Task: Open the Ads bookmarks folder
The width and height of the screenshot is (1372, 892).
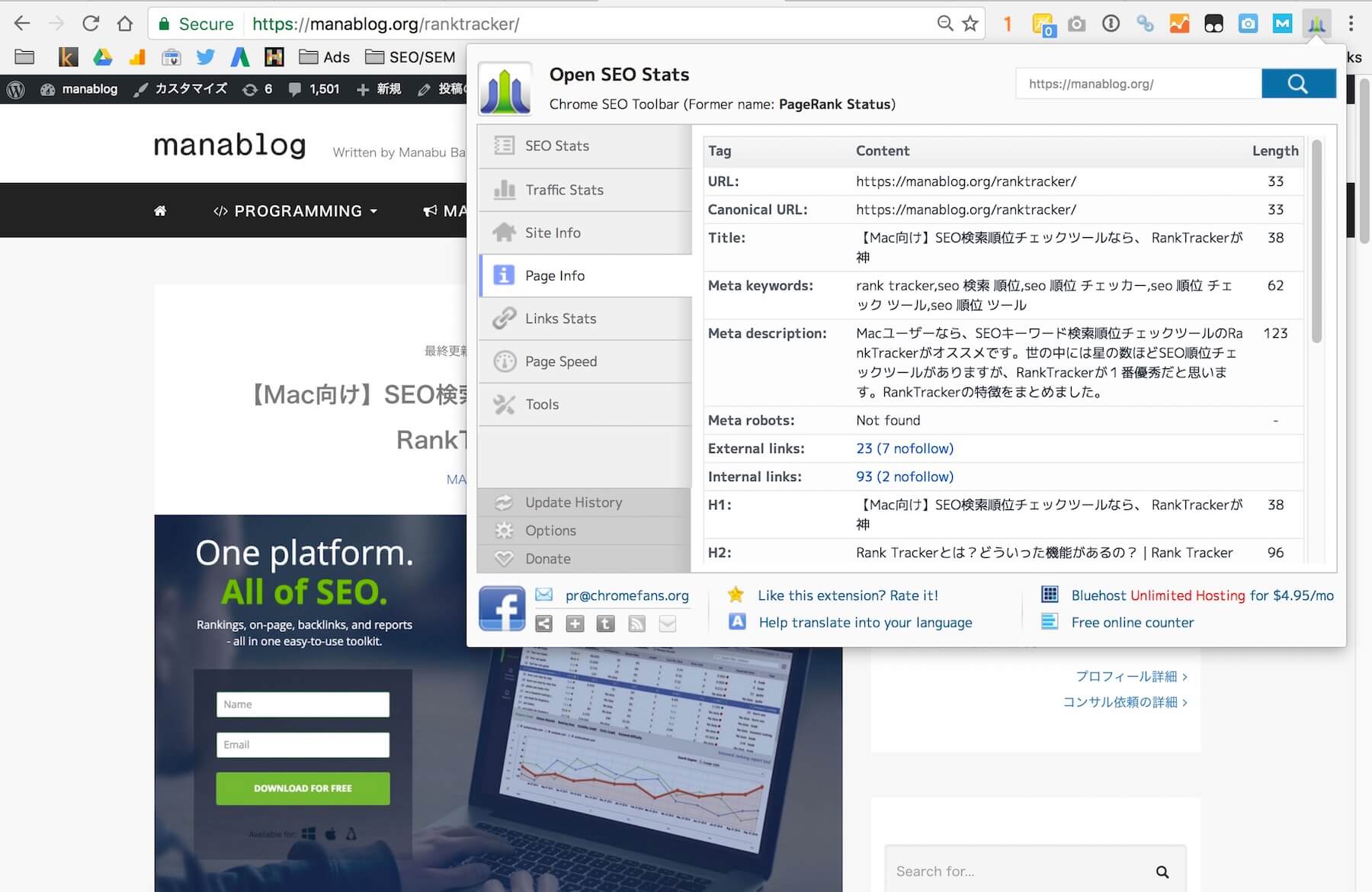Action: point(324,57)
